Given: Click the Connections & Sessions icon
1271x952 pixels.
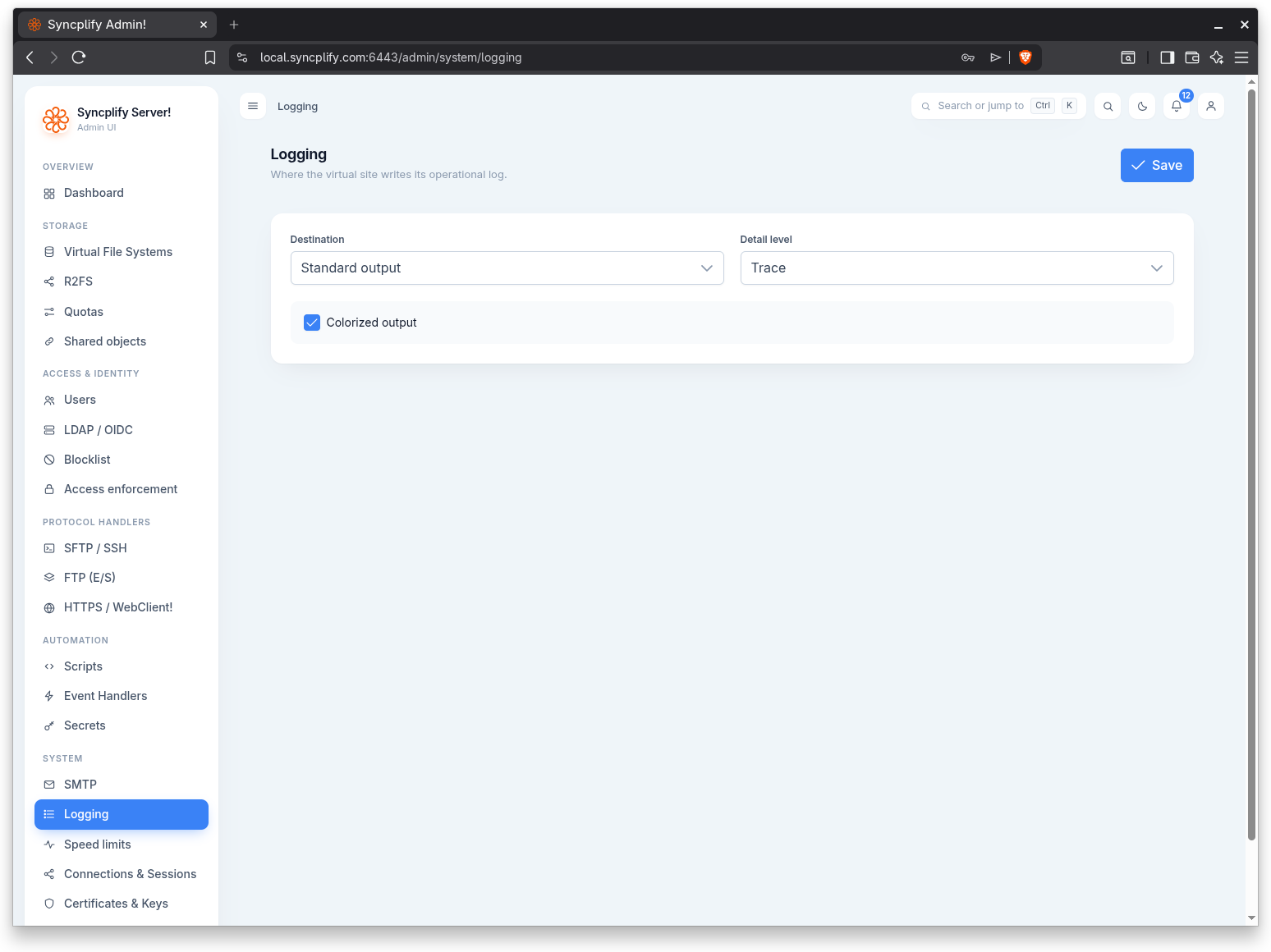Looking at the screenshot, I should click(49, 874).
